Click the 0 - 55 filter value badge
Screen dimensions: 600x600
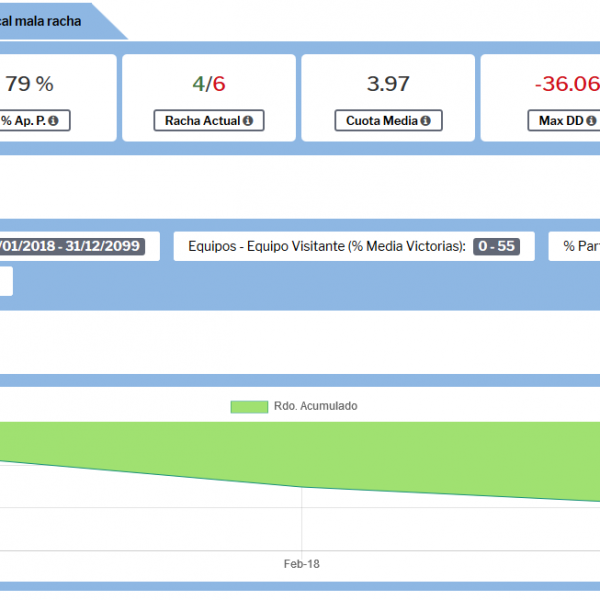tap(497, 246)
